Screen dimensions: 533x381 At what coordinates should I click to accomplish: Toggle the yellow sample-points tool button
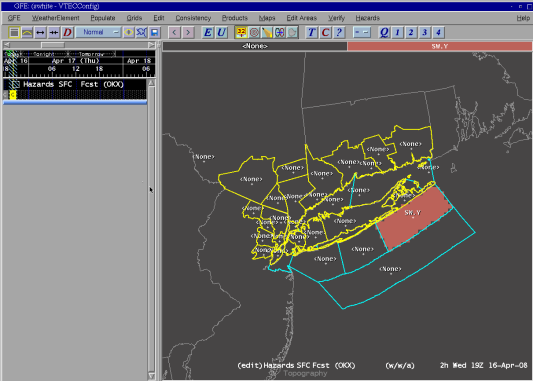(x=241, y=32)
